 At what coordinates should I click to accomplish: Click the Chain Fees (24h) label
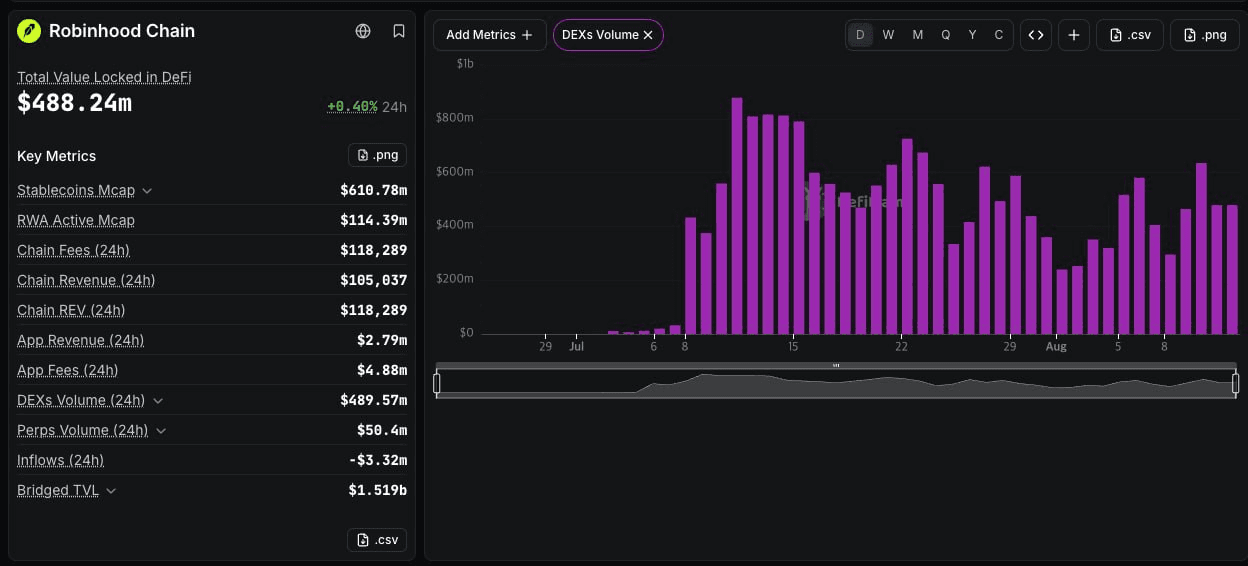click(73, 250)
